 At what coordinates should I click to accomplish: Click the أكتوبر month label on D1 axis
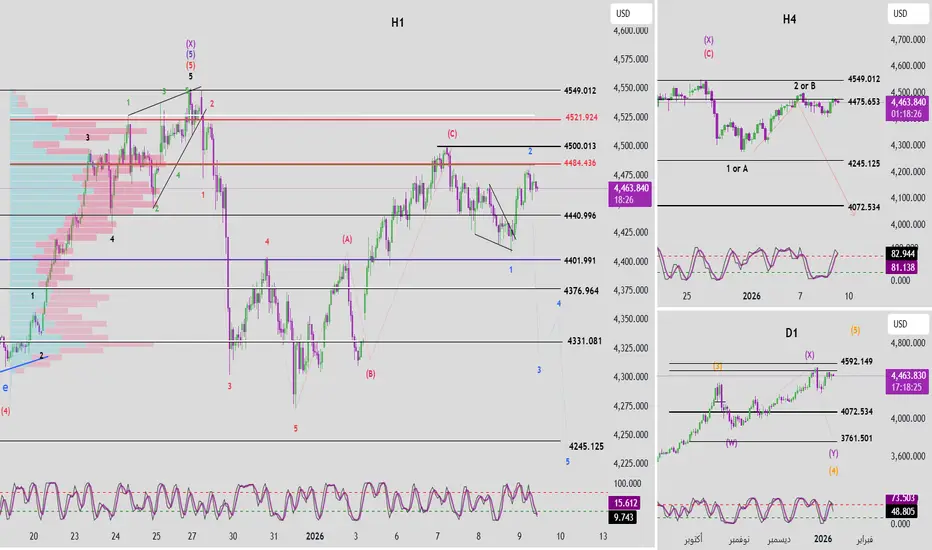693,539
